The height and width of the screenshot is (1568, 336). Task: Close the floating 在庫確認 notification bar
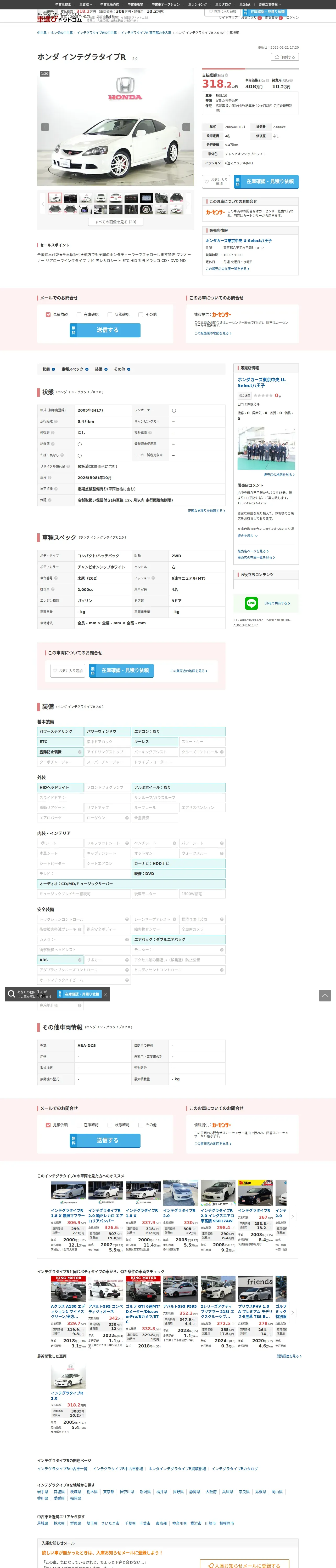[105, 995]
